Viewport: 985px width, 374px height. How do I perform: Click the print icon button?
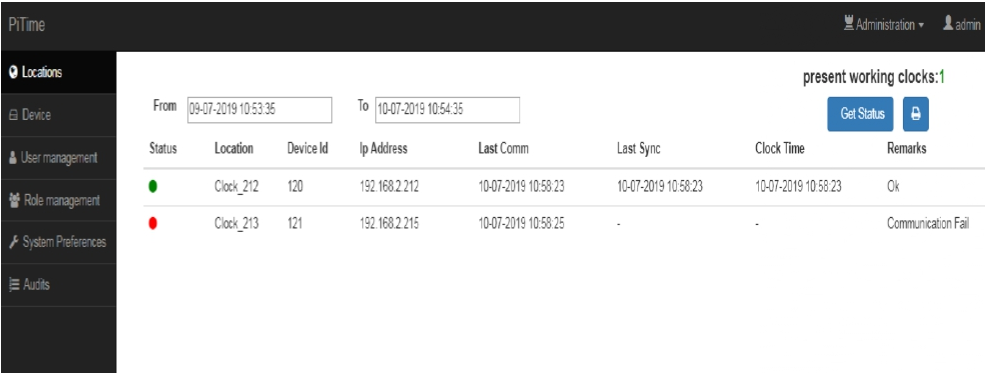pos(916,114)
